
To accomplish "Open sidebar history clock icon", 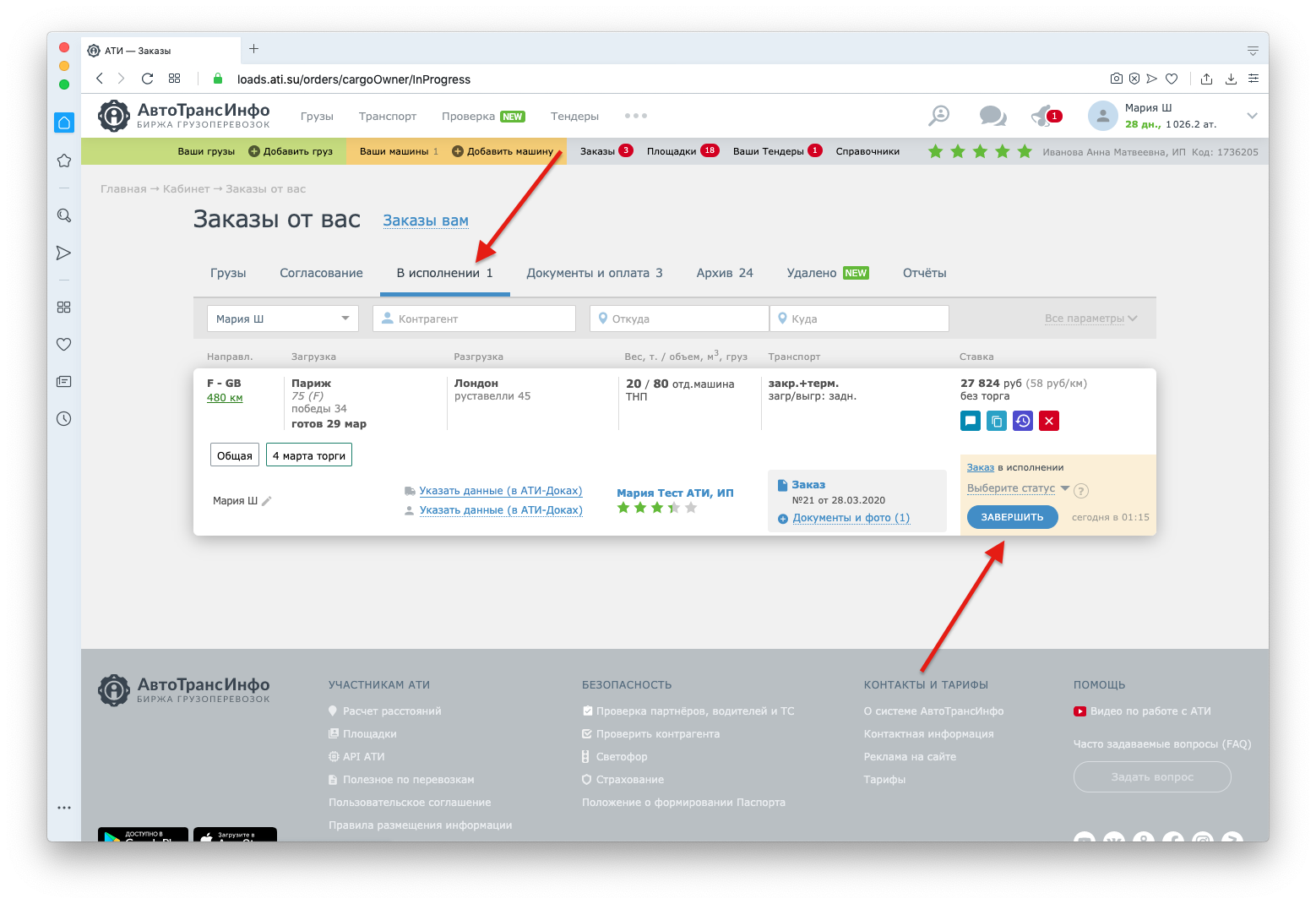I will click(64, 419).
